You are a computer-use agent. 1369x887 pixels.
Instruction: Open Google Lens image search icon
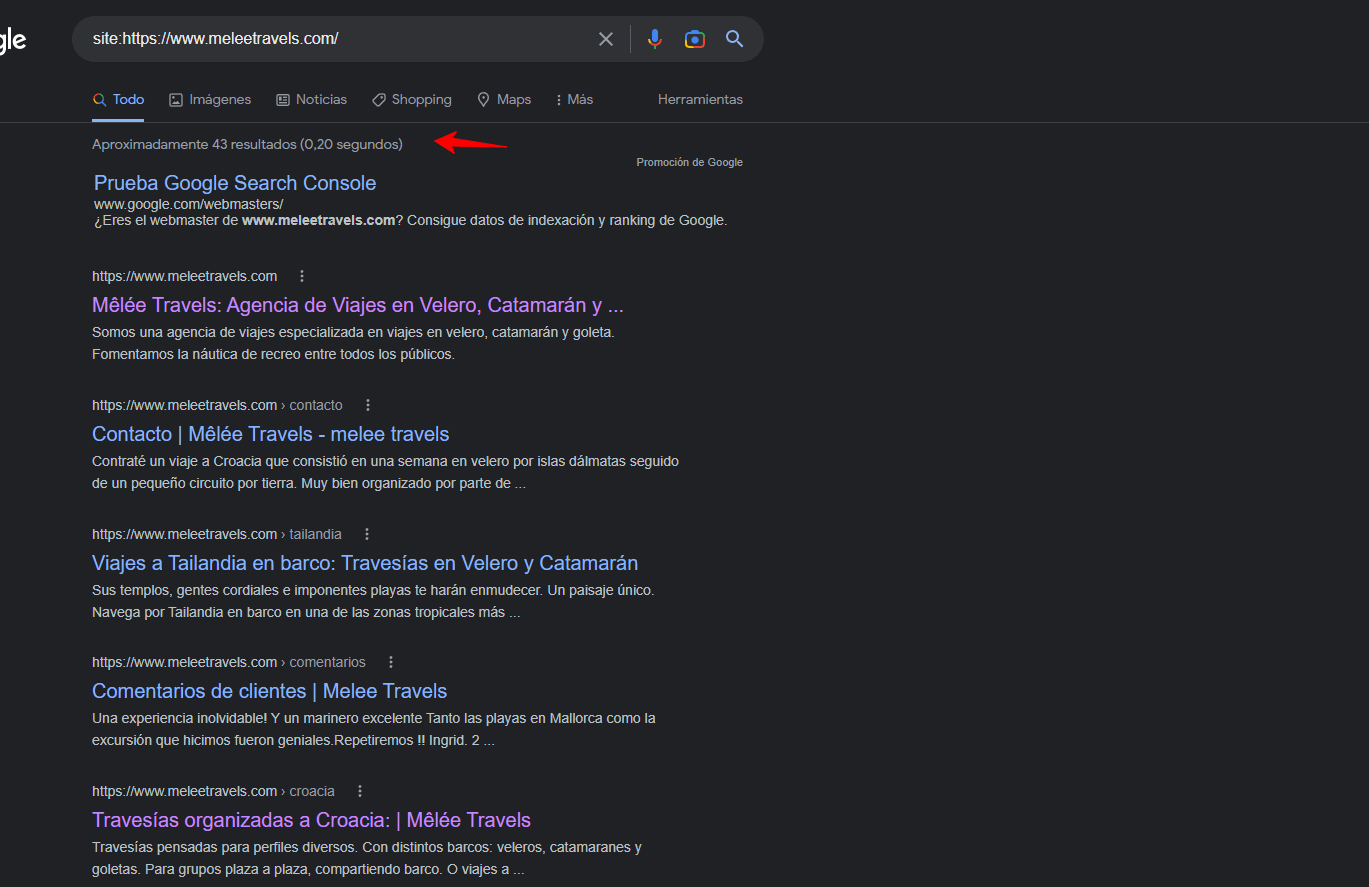click(x=695, y=39)
